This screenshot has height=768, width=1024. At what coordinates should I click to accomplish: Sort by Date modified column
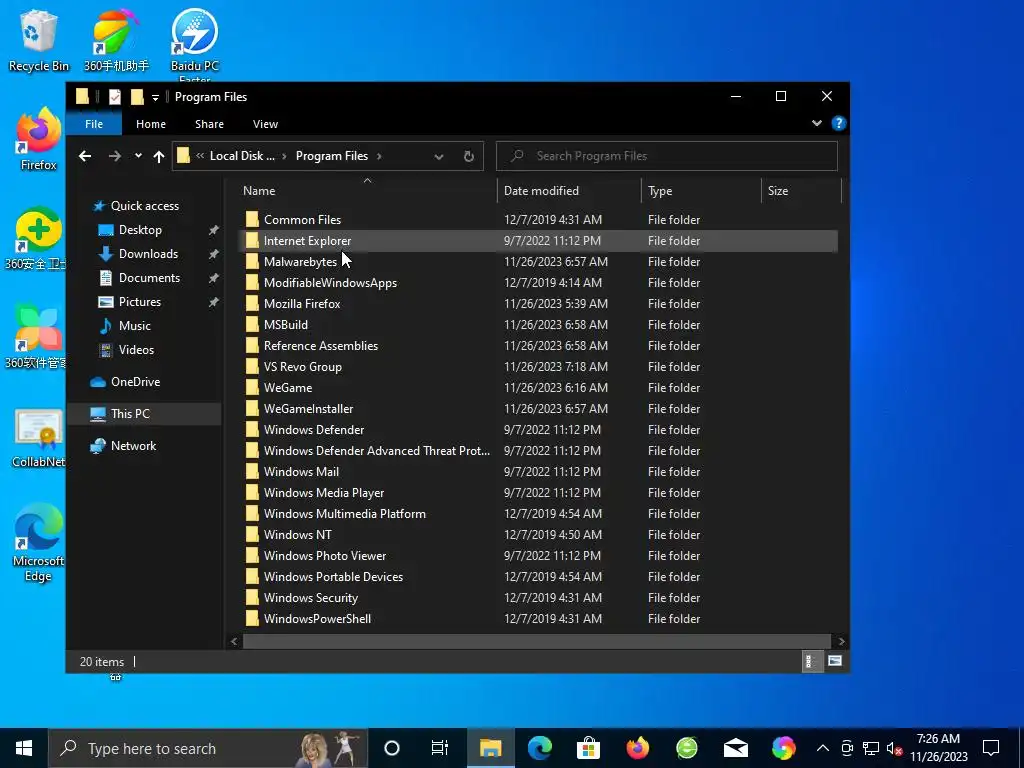[569, 191]
